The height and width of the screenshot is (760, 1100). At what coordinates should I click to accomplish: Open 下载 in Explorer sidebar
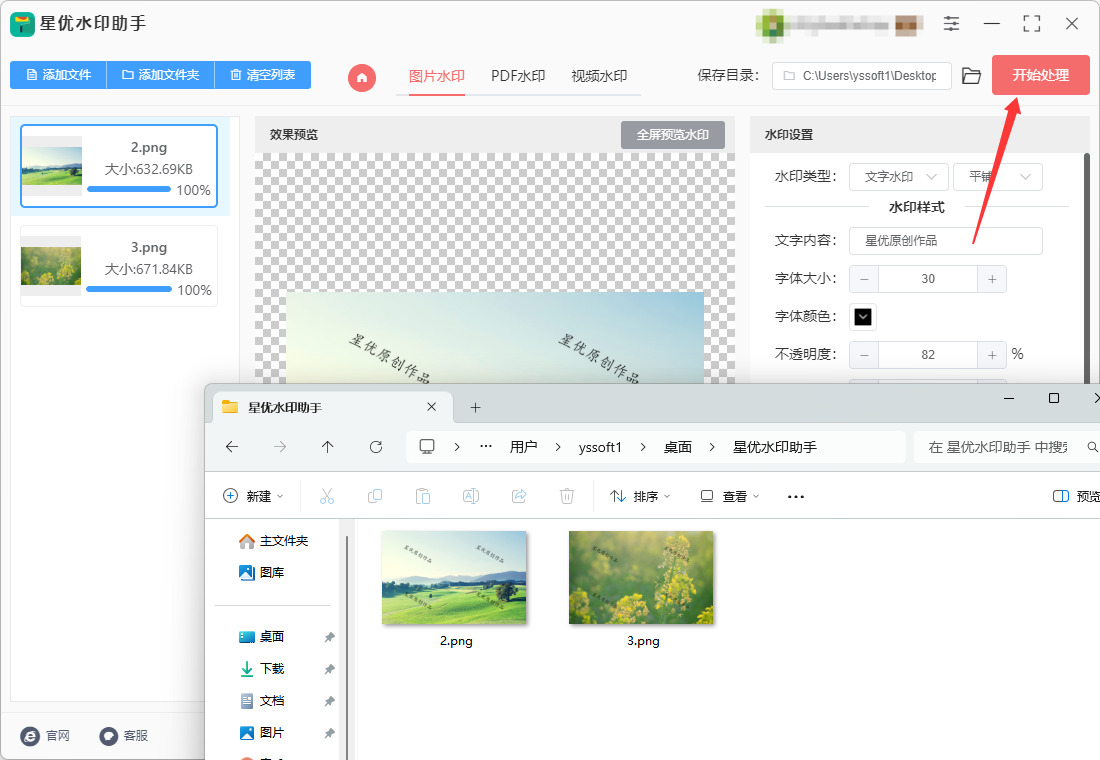coord(271,669)
